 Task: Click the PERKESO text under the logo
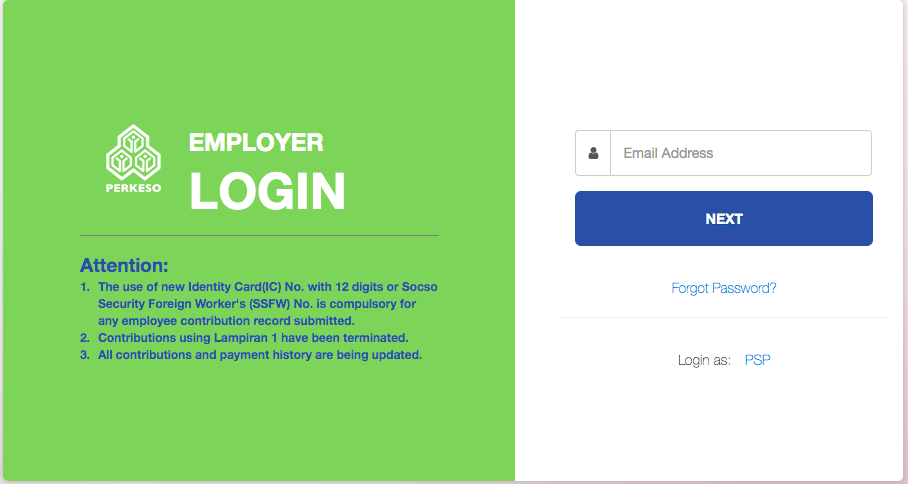coord(133,188)
